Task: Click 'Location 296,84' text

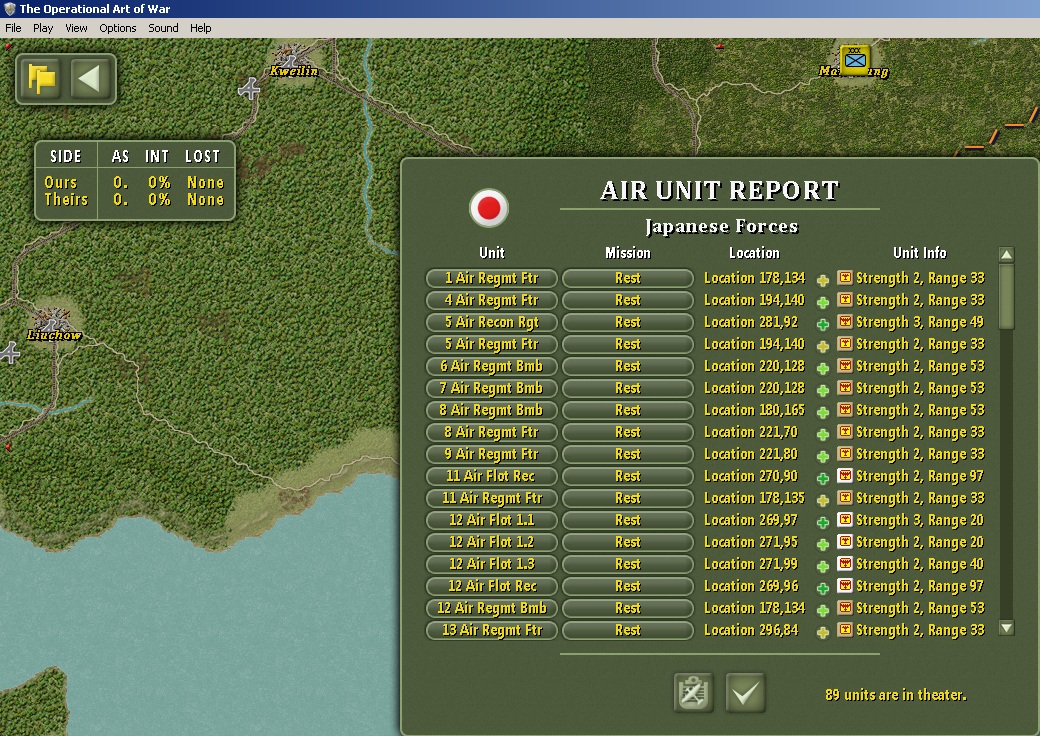Action: pyautogui.click(x=751, y=630)
